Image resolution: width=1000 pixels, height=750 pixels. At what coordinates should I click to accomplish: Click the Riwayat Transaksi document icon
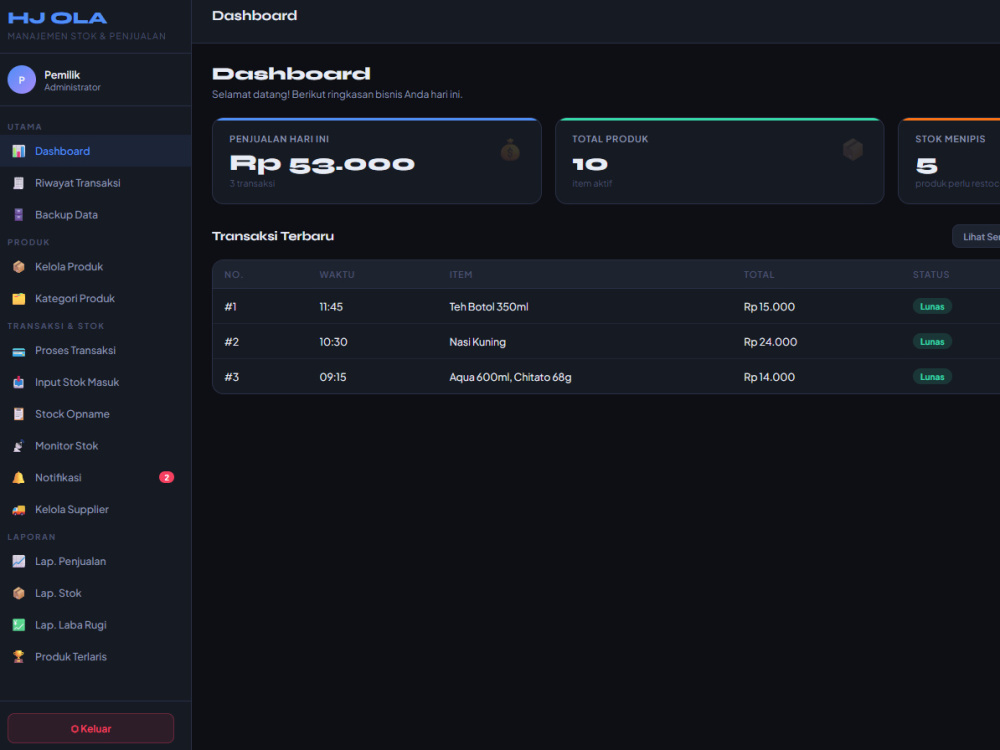(18, 183)
